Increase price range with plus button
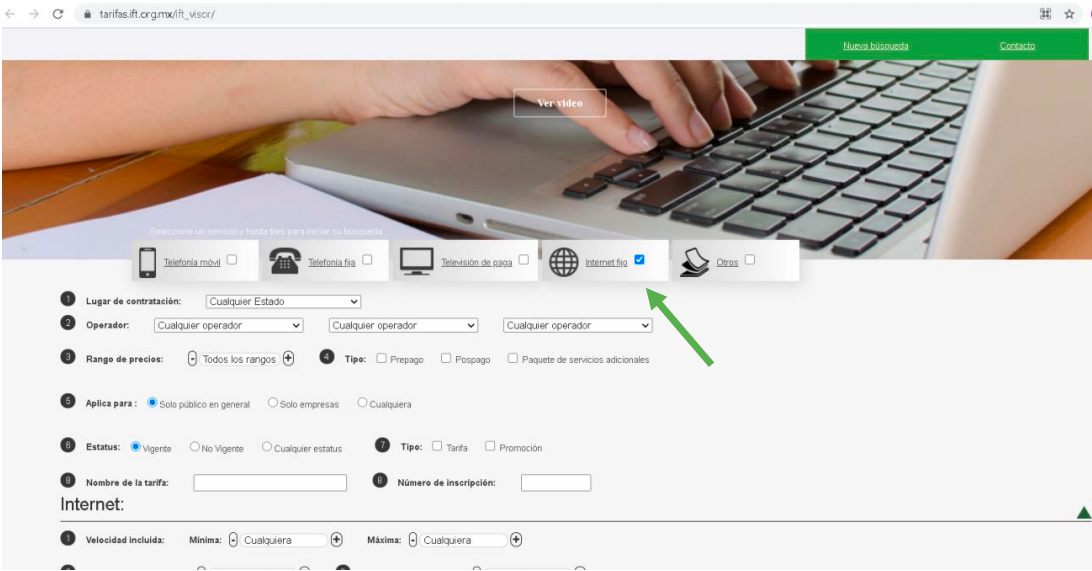 tap(288, 360)
